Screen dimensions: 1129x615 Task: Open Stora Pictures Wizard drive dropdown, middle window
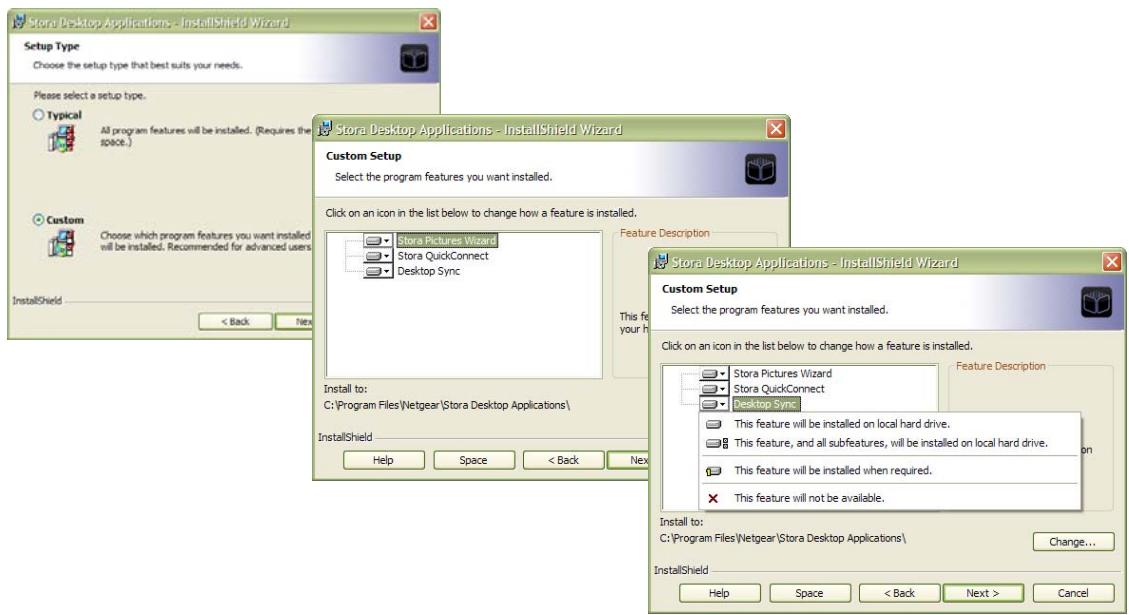377,241
